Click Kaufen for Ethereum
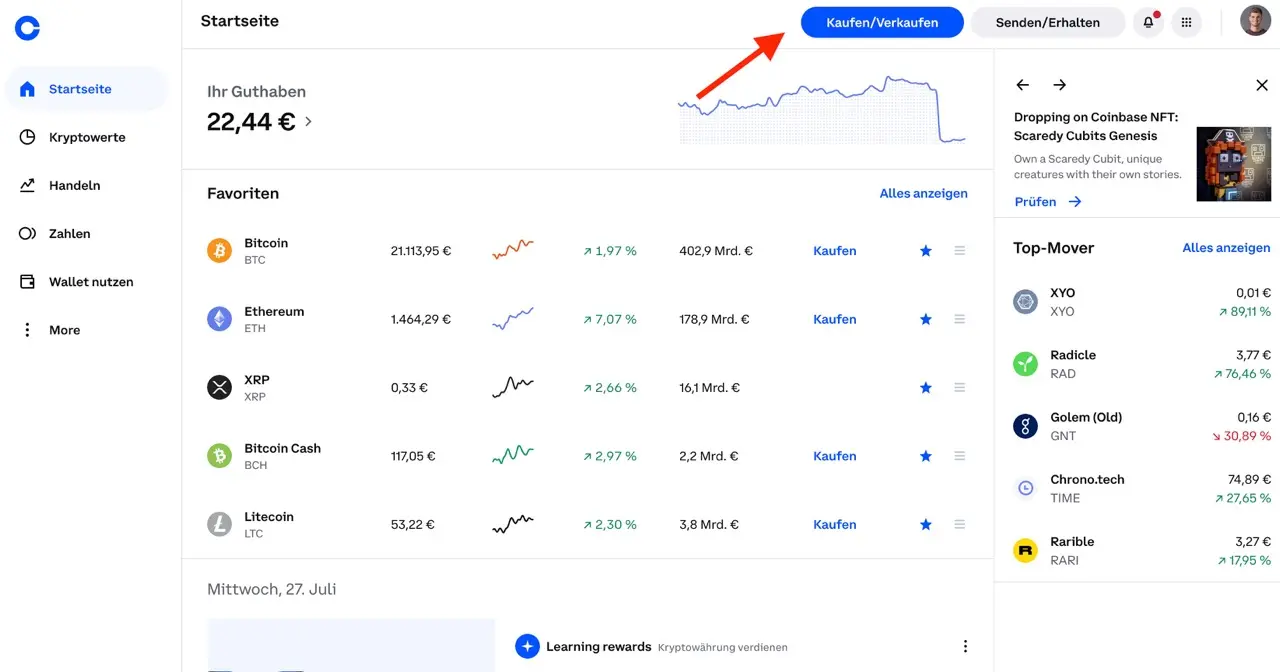This screenshot has height=672, width=1280. [834, 319]
